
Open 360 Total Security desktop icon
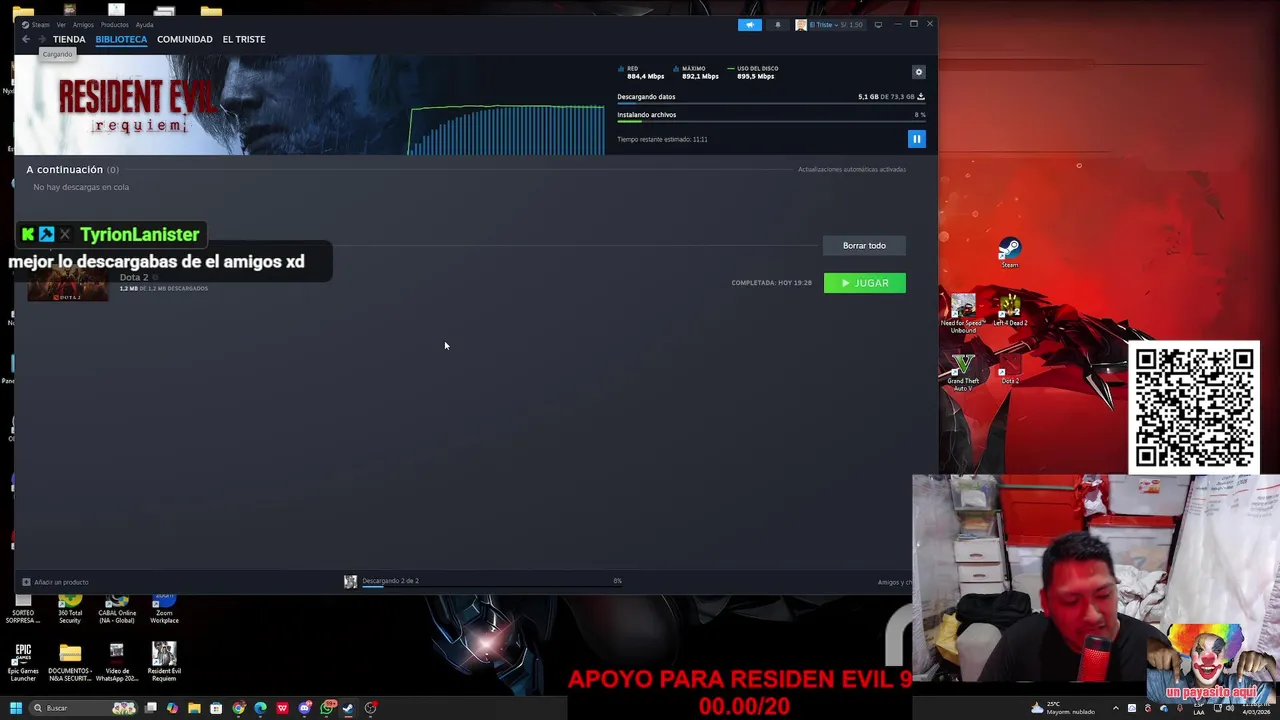70,608
